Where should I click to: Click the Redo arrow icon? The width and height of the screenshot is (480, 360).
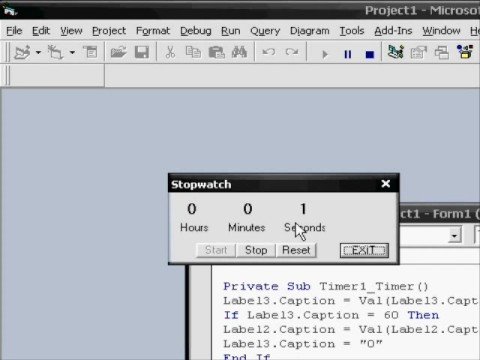[x=292, y=52]
